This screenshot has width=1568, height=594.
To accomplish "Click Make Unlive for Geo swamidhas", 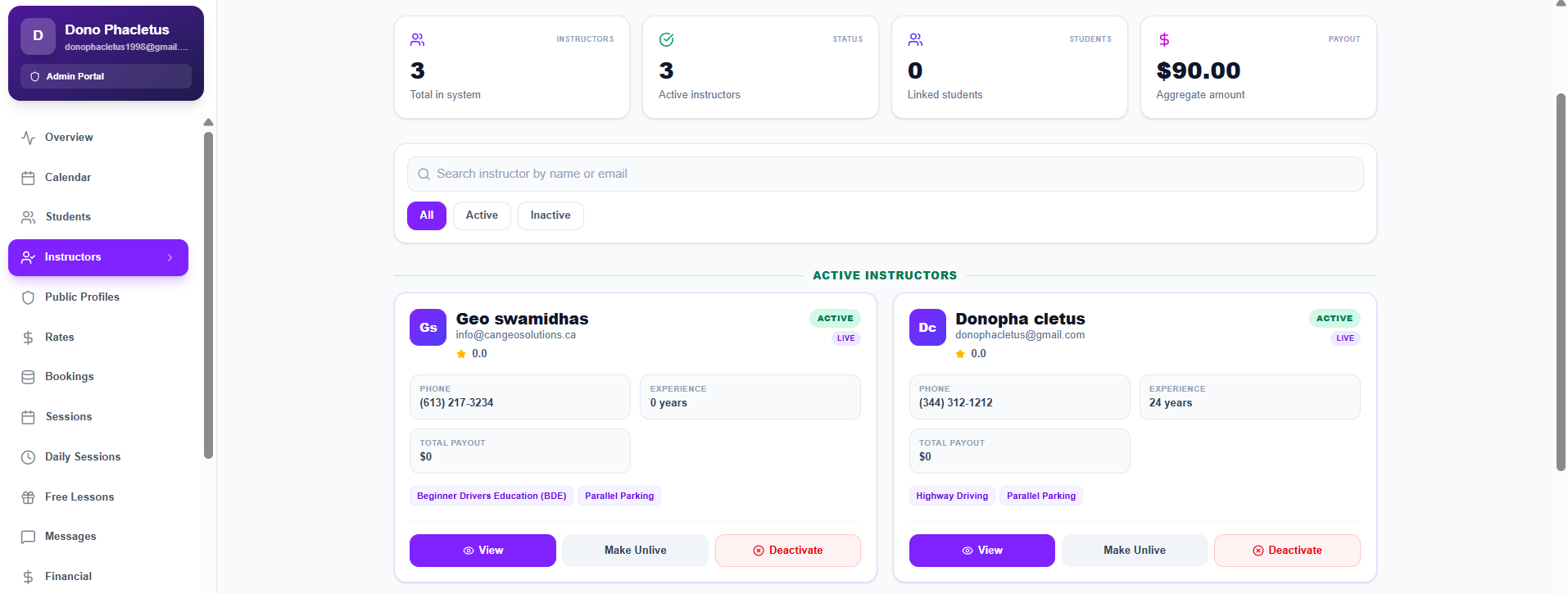I will tap(635, 551).
